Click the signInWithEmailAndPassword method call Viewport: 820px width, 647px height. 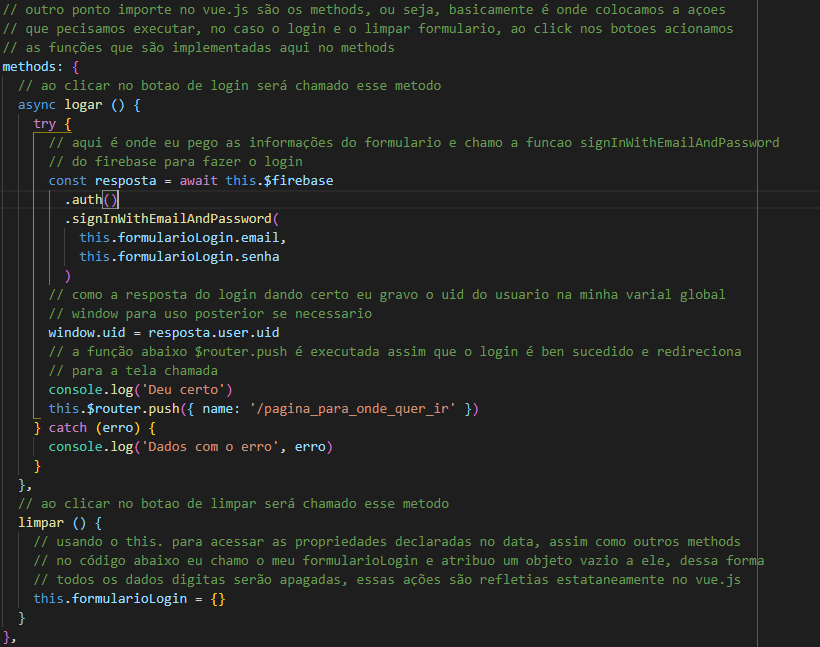coord(168,219)
